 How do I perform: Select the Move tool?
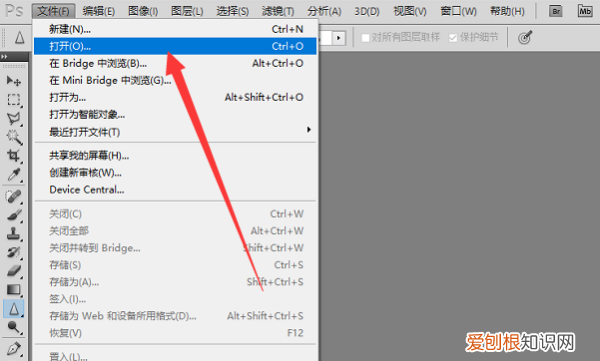click(14, 81)
